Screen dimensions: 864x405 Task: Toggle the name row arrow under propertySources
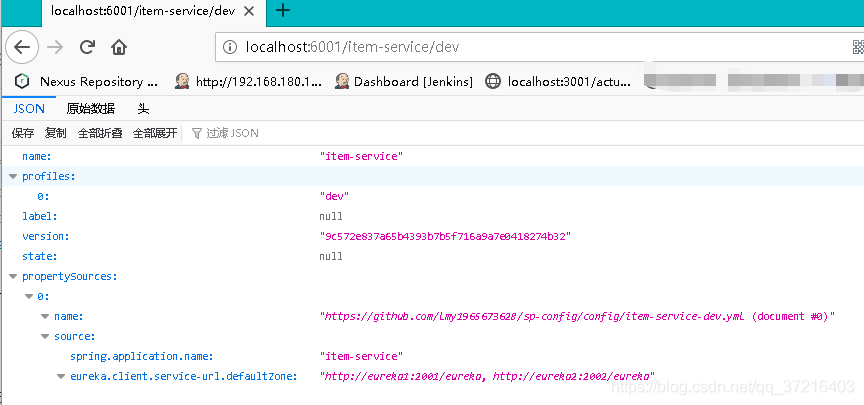click(45, 316)
